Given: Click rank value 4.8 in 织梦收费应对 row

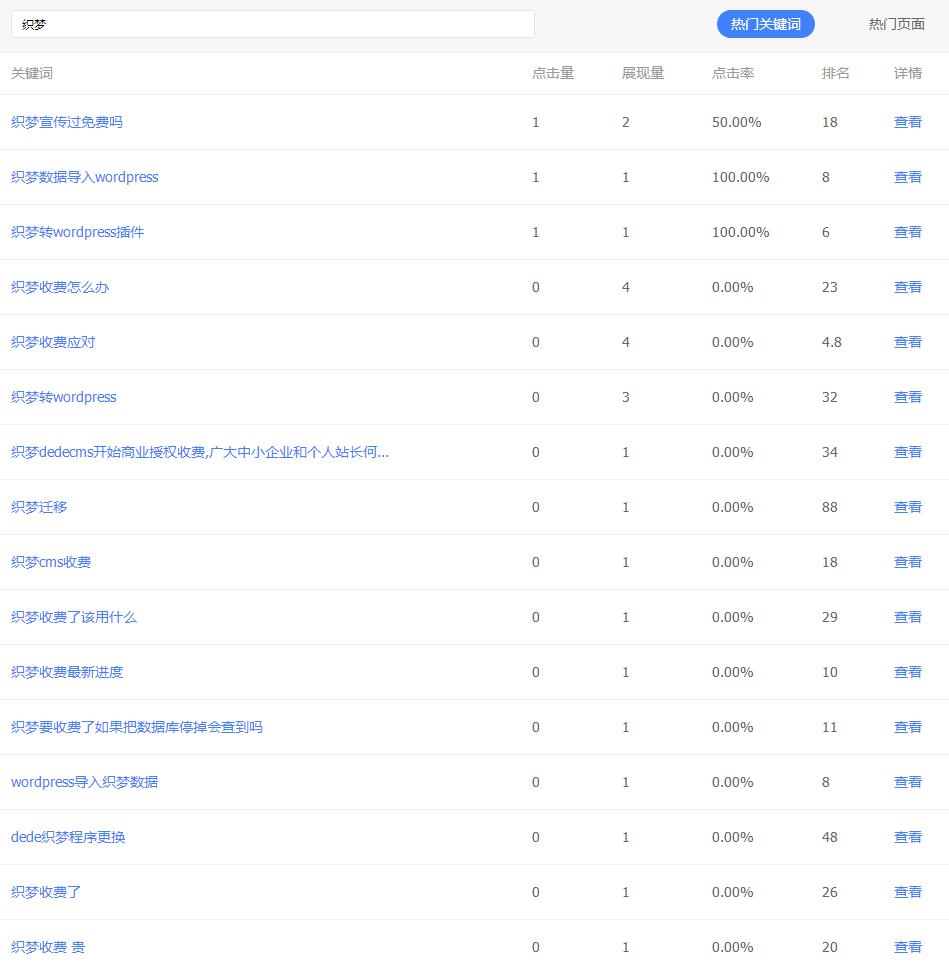Looking at the screenshot, I should [x=831, y=342].
